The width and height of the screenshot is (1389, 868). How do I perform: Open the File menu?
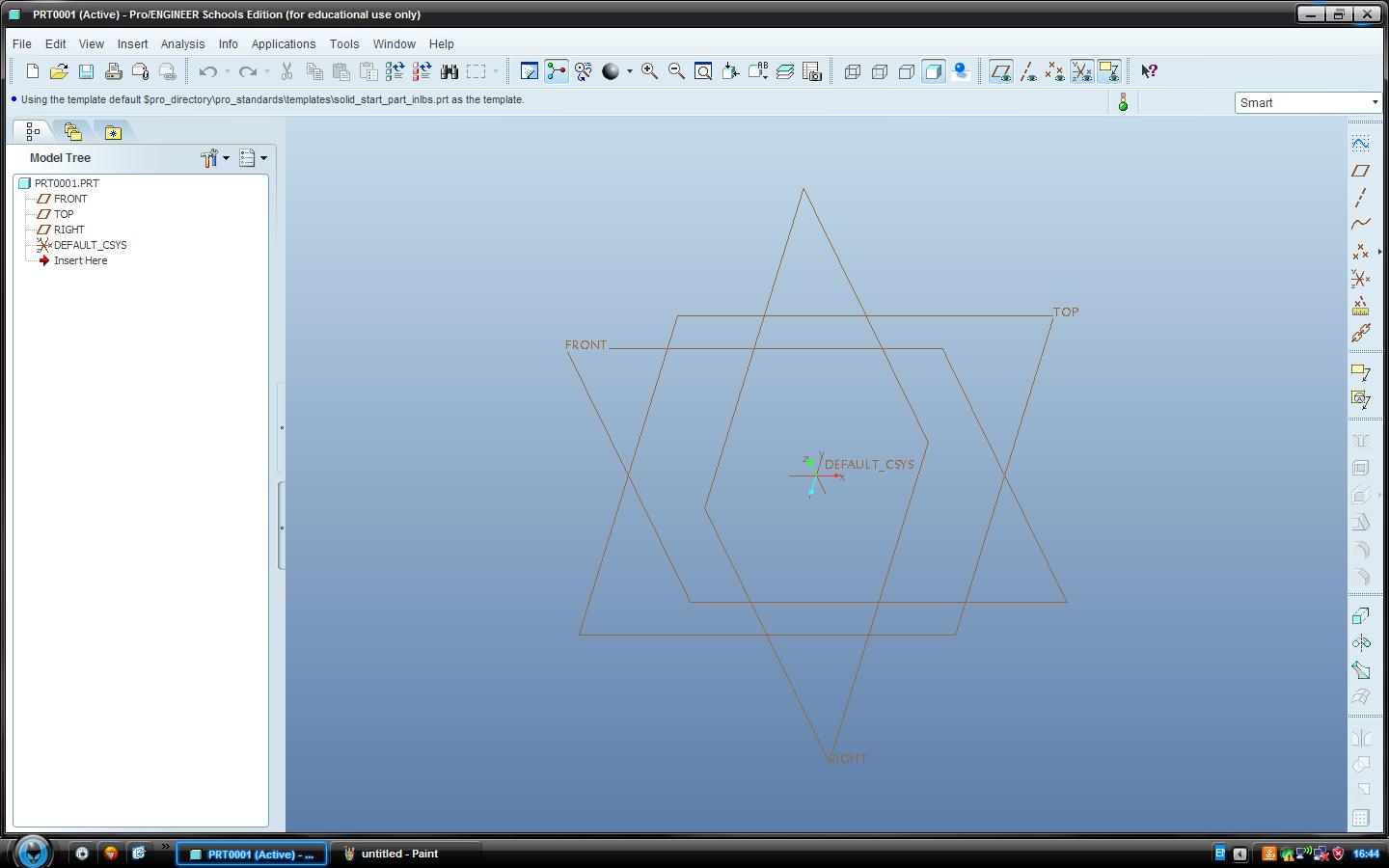(22, 44)
